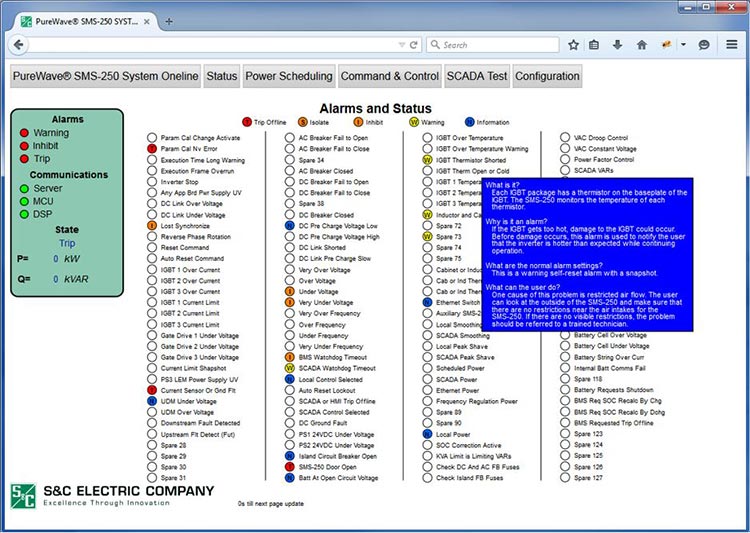Viewport: 750px width, 533px height.
Task: Click the Inhibit alarm in Alarms panel
Action: (39, 145)
